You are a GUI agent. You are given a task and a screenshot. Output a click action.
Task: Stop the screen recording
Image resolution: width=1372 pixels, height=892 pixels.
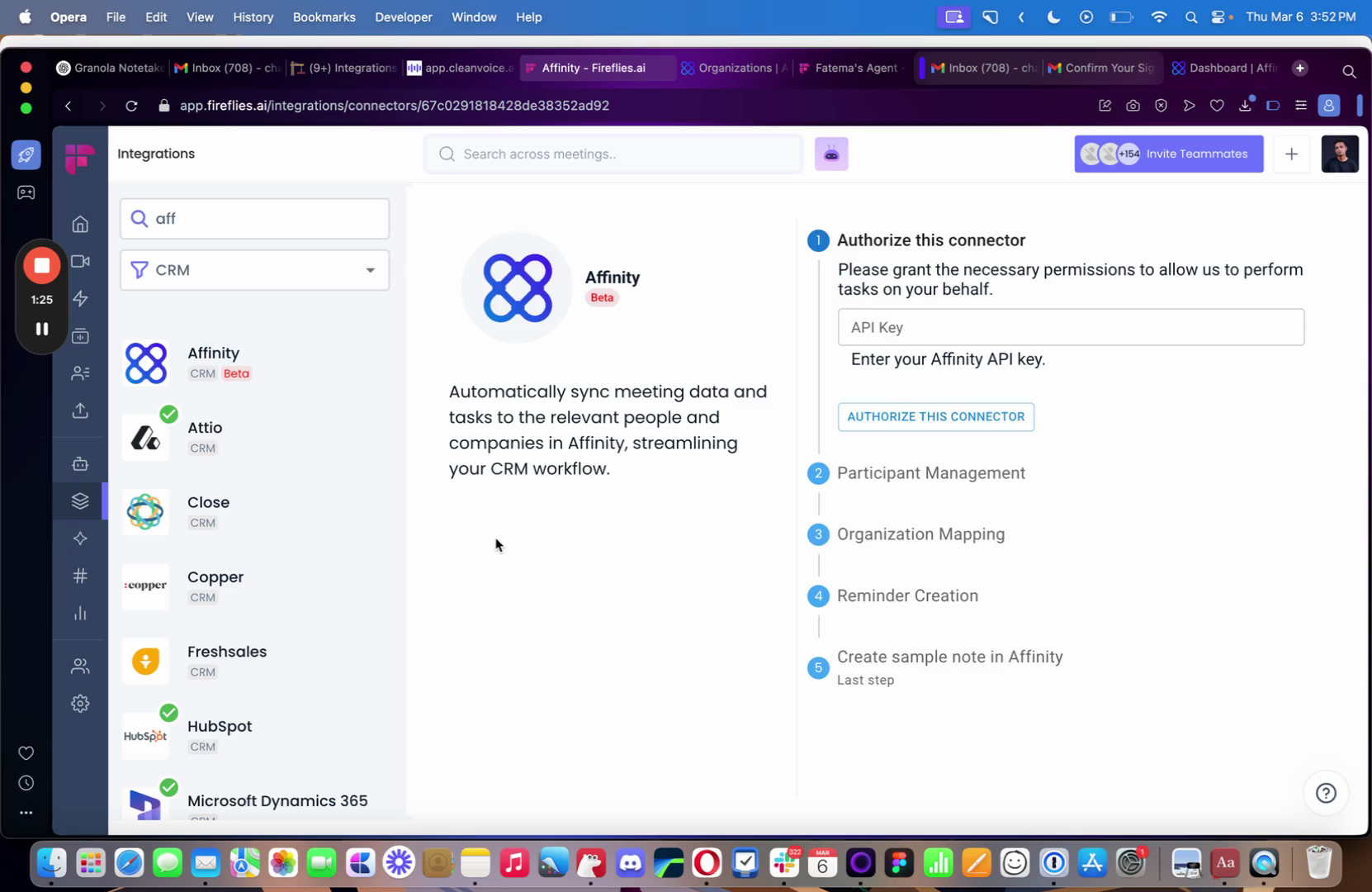[x=42, y=266]
